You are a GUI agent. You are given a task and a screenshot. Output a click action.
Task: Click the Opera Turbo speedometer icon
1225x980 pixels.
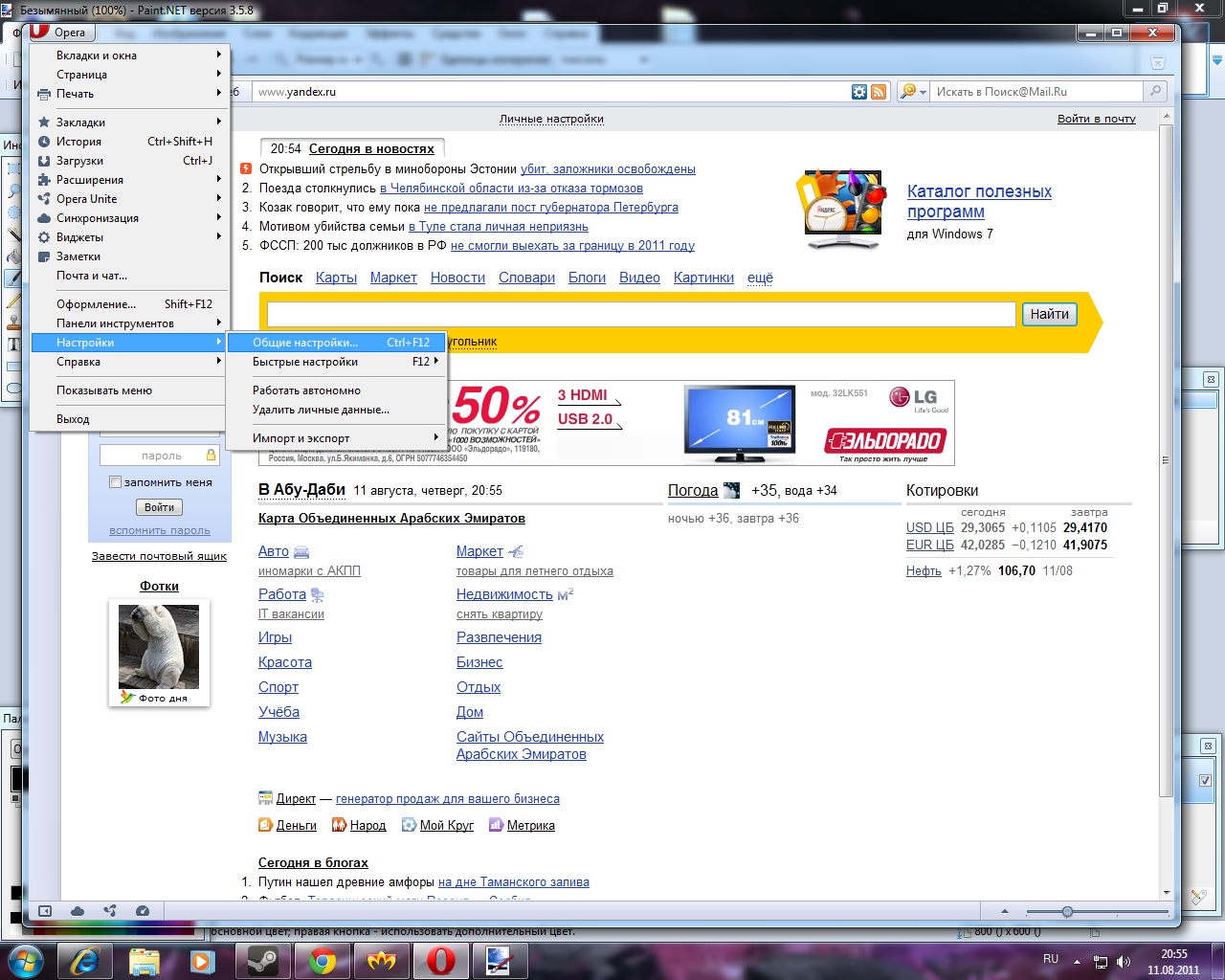(143, 911)
